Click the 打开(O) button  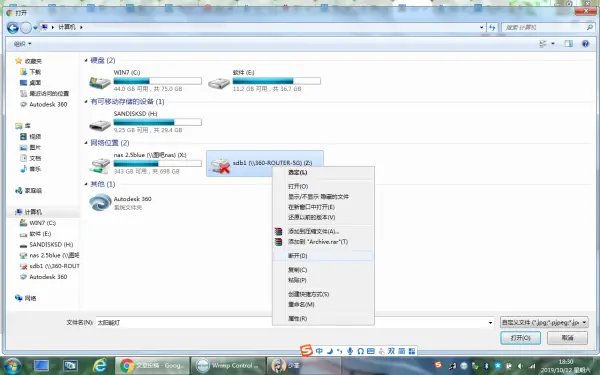coord(520,338)
